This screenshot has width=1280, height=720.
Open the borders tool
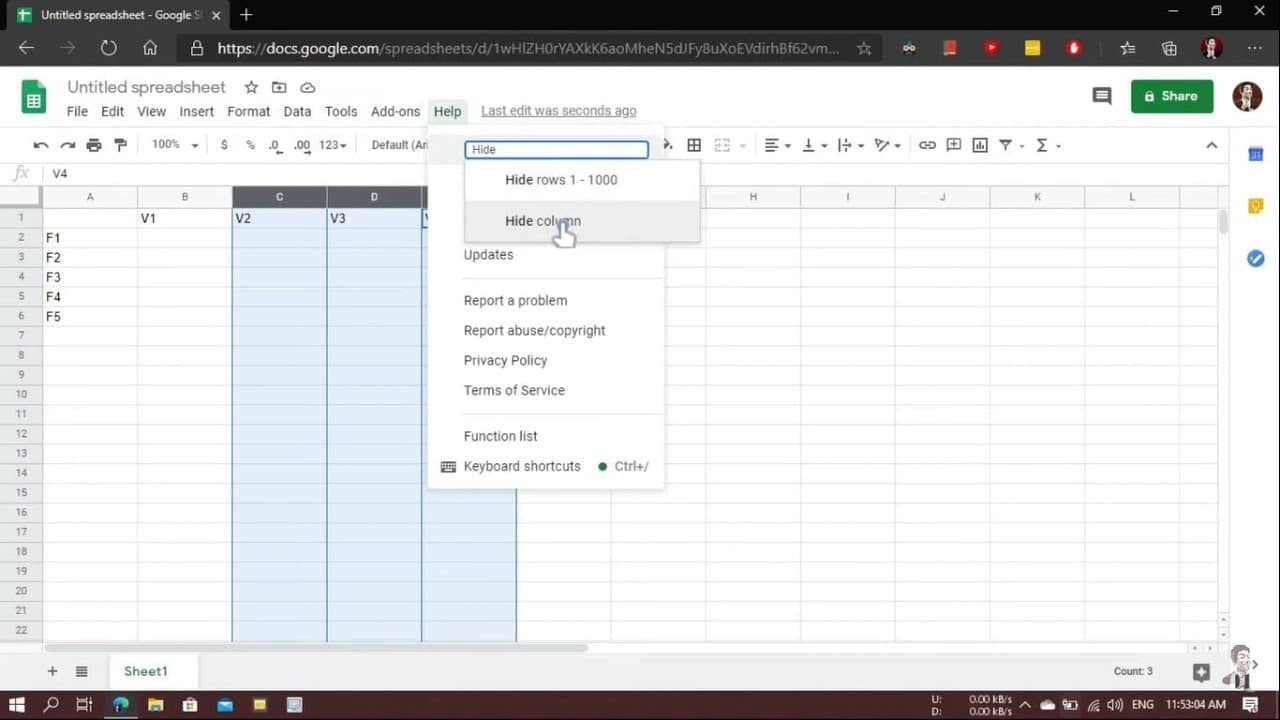tap(694, 145)
